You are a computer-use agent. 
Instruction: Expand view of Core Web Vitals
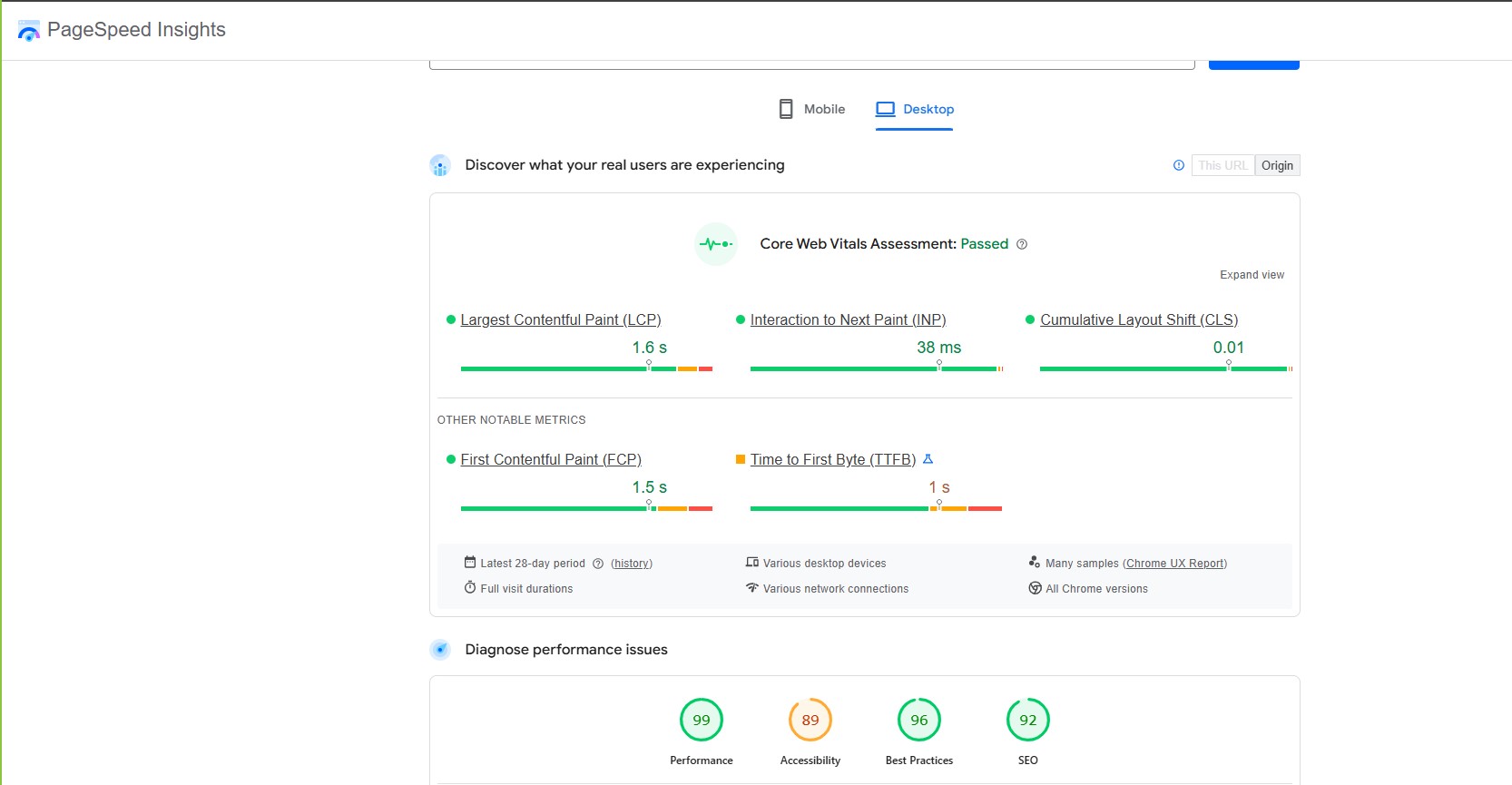click(x=1252, y=275)
